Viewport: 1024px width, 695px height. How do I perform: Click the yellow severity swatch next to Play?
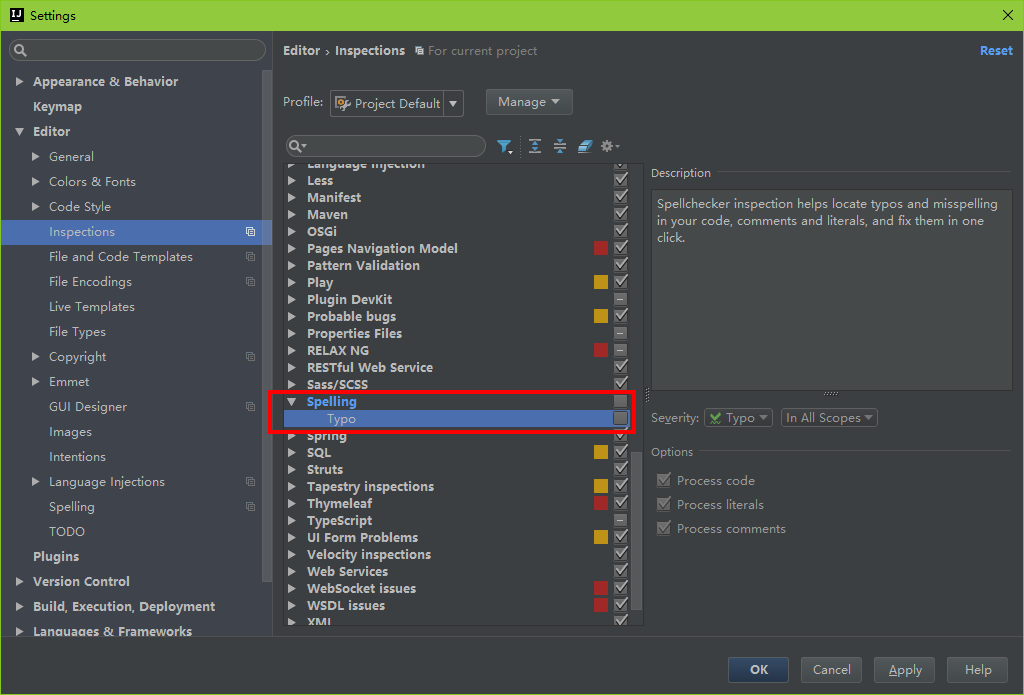pos(600,283)
